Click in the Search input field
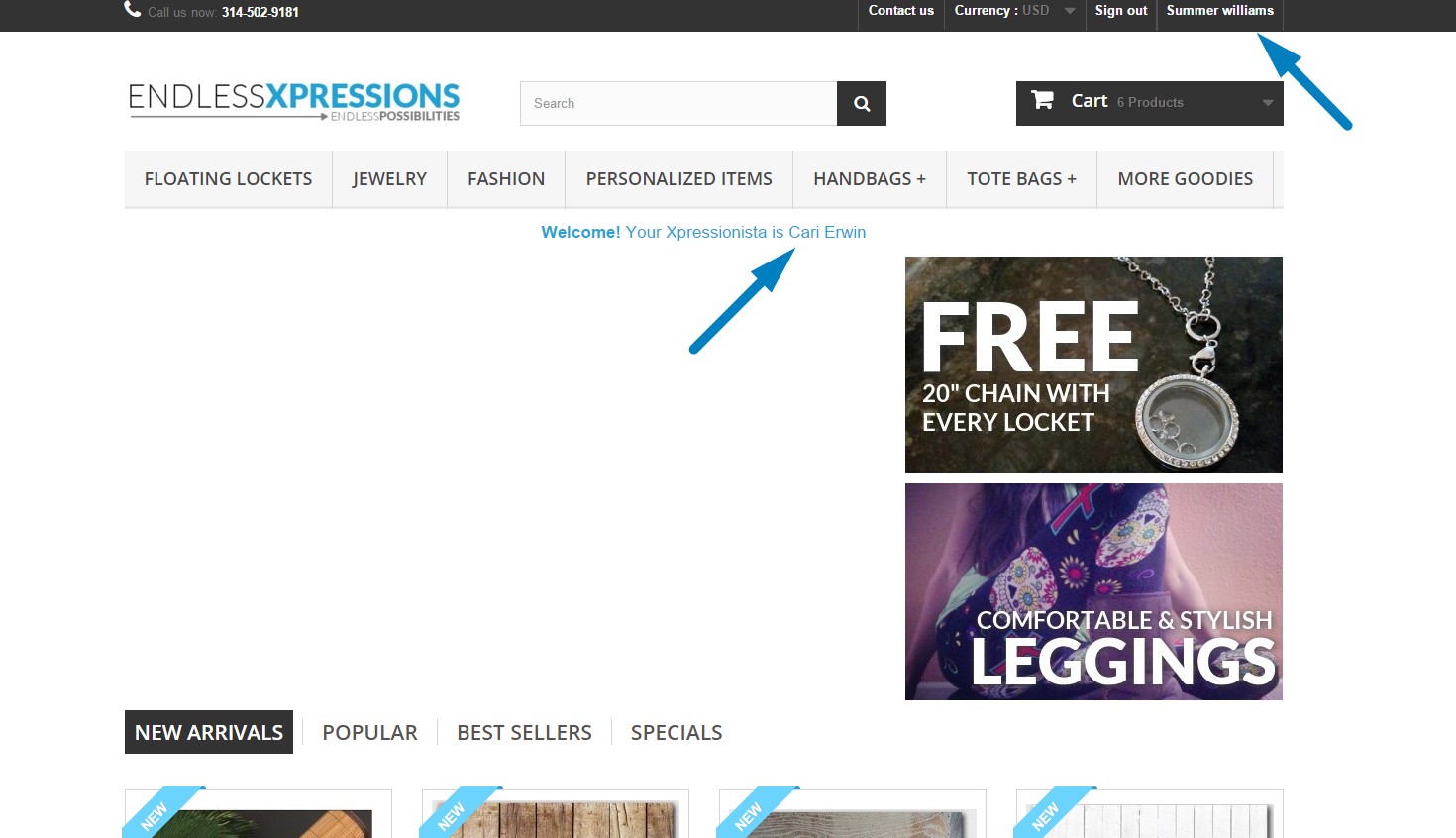The width and height of the screenshot is (1456, 838). click(678, 103)
